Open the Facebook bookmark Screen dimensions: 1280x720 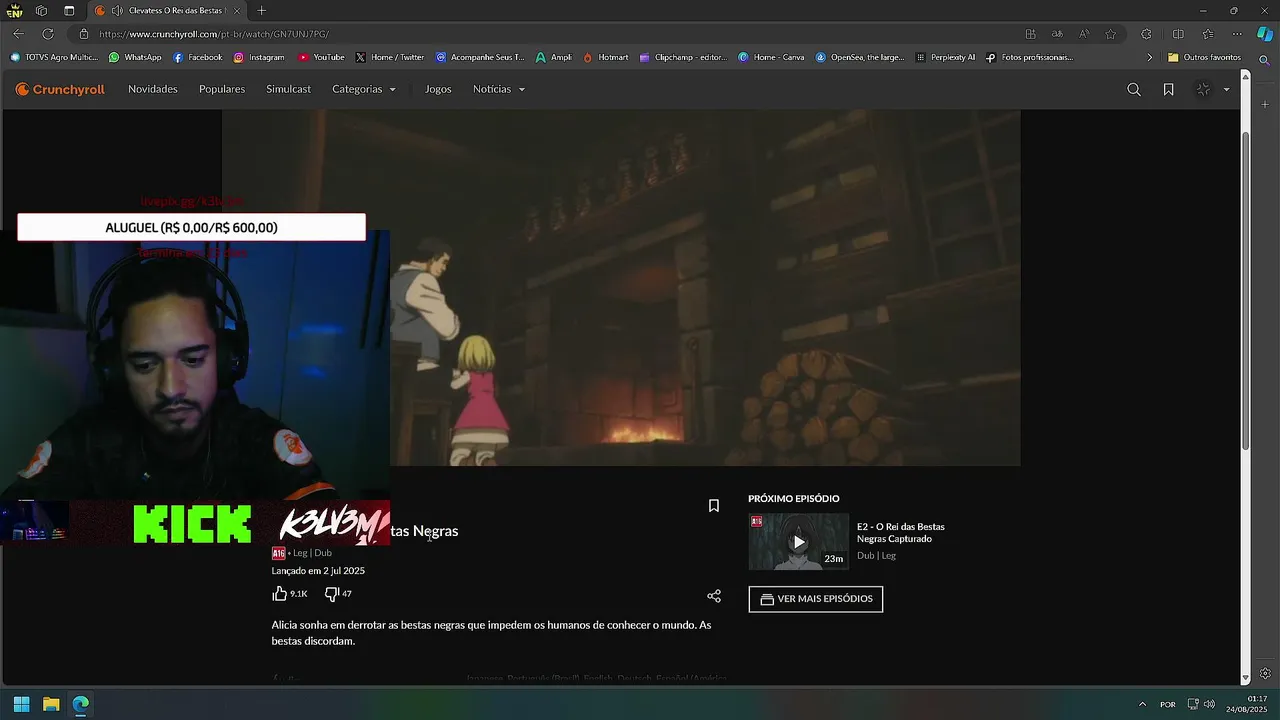click(197, 58)
